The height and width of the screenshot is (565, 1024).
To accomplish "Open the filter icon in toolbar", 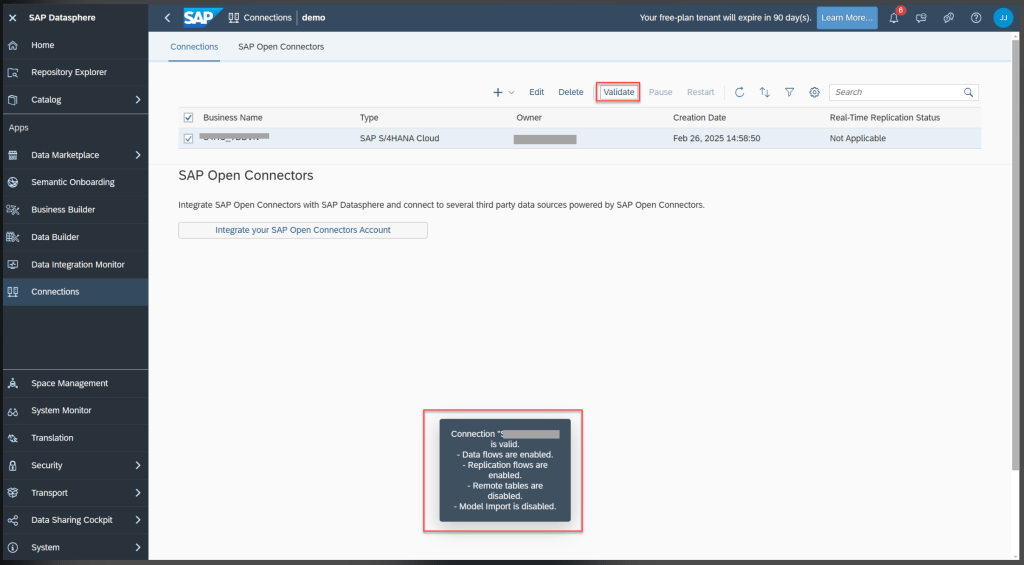I will click(789, 92).
